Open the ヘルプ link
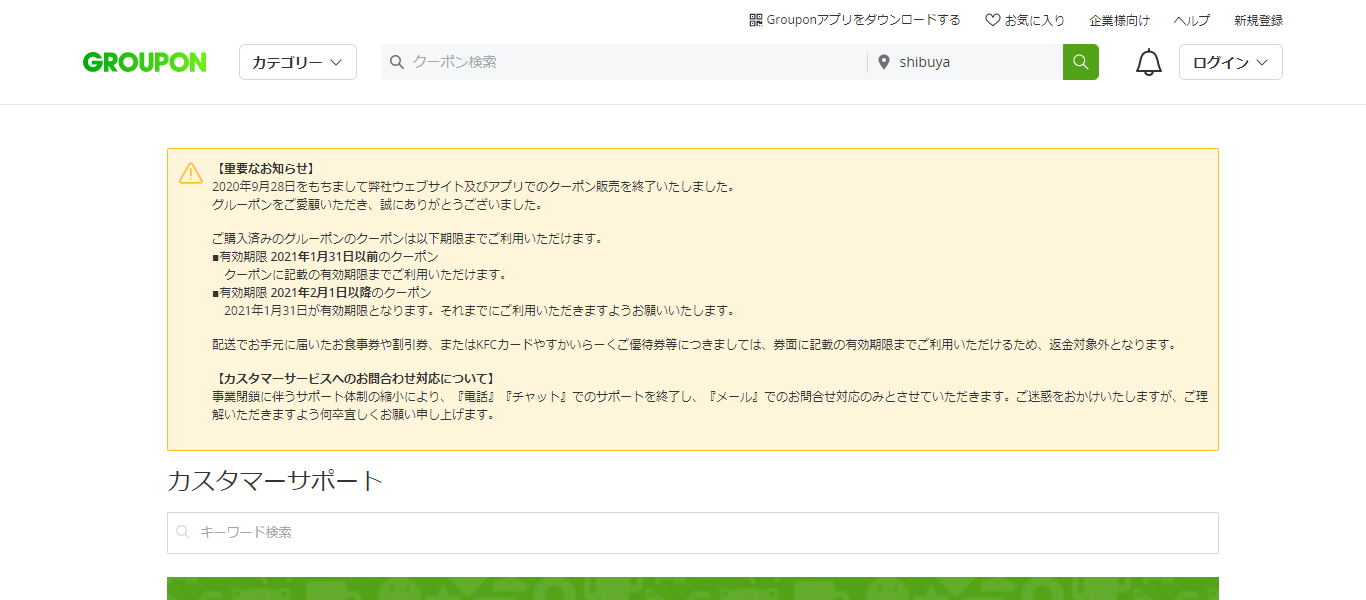 [x=1192, y=20]
